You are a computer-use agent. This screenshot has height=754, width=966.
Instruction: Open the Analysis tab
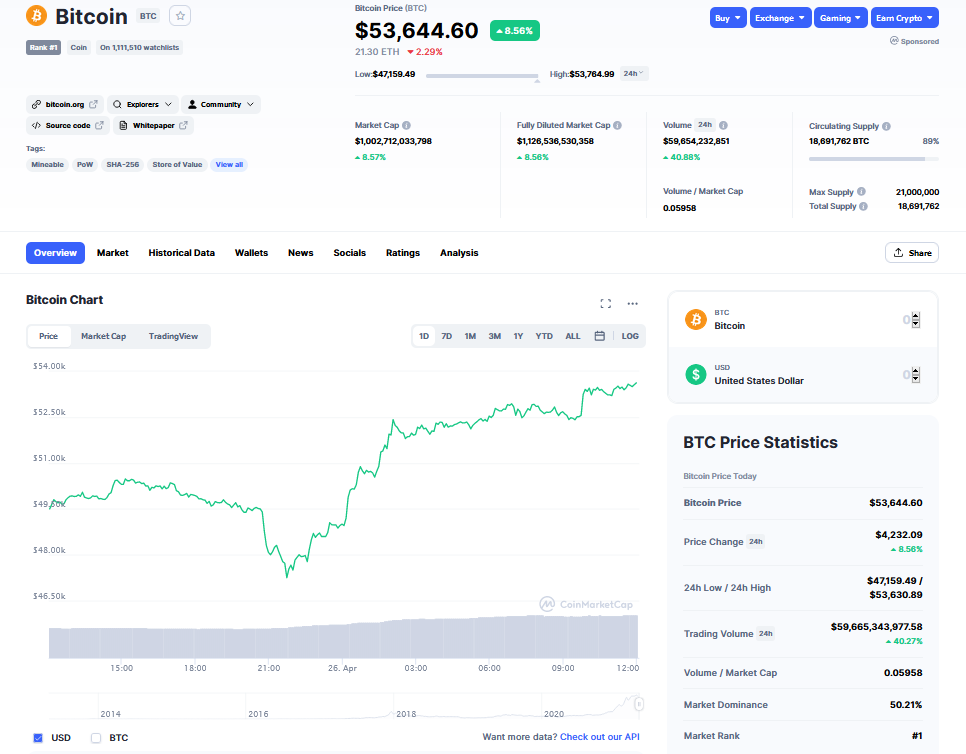(459, 253)
